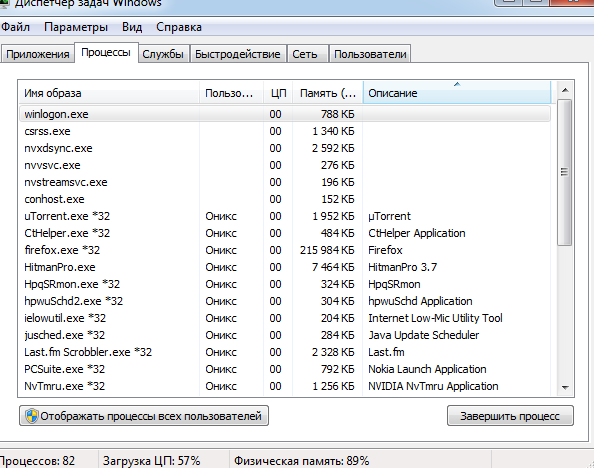
Task: Sort by Память column header
Action: pos(328,93)
